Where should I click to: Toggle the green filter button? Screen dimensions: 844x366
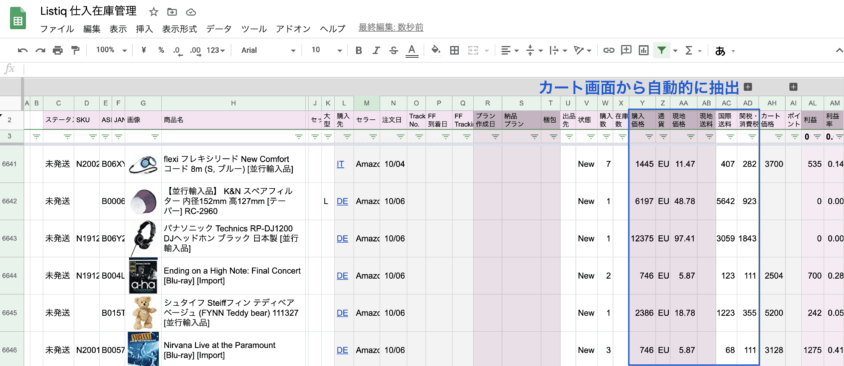click(x=662, y=50)
